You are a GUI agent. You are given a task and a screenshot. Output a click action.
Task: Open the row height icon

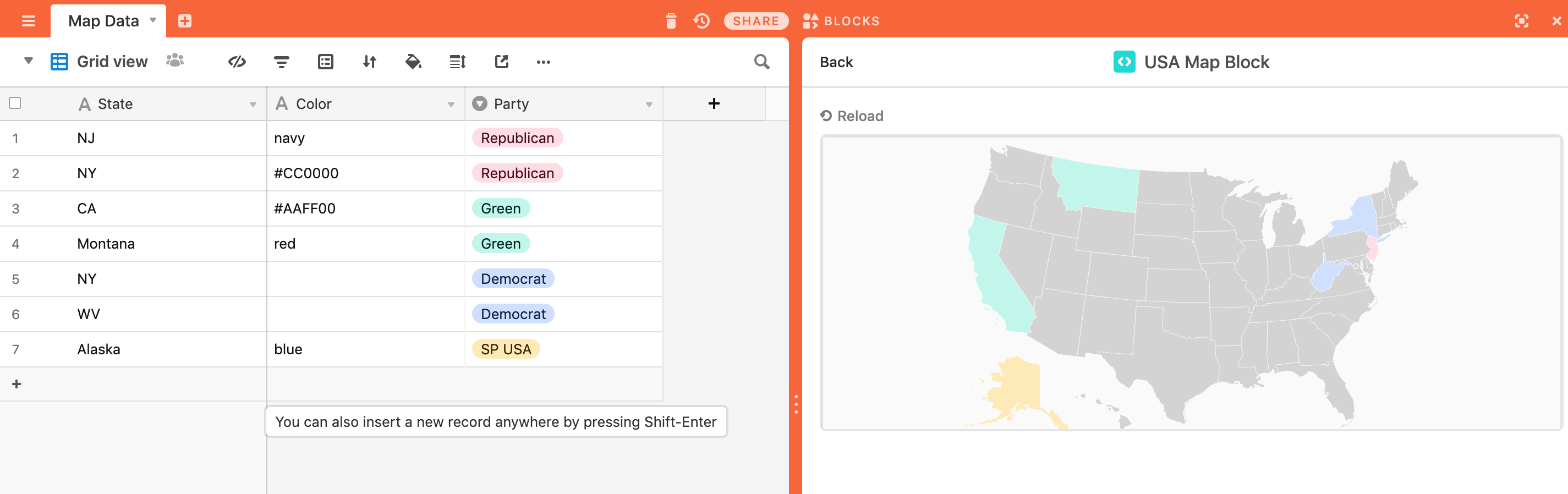pyautogui.click(x=458, y=62)
